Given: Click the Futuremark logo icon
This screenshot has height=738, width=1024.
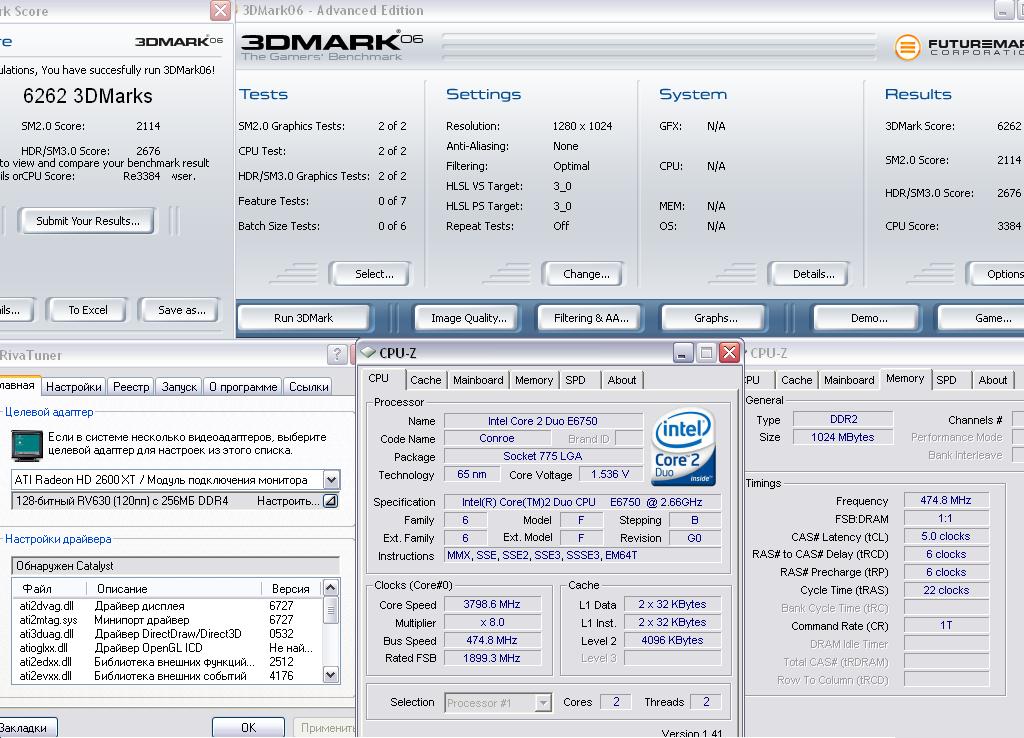Looking at the screenshot, I should [908, 47].
